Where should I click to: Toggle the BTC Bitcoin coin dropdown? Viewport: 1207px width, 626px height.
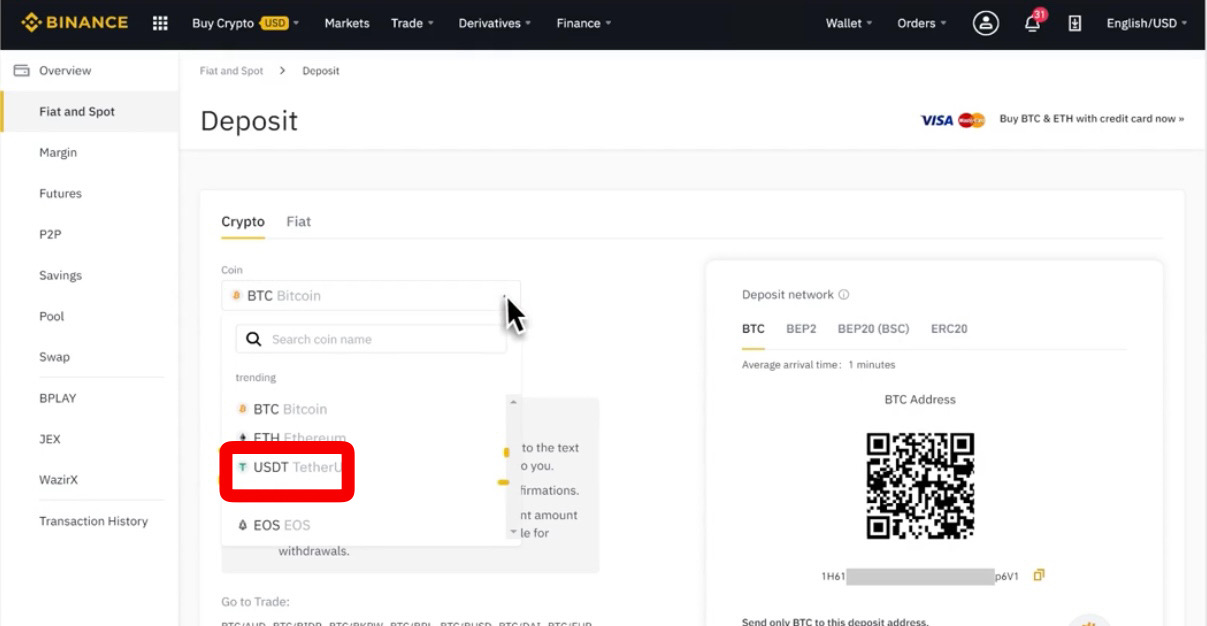pyautogui.click(x=371, y=295)
